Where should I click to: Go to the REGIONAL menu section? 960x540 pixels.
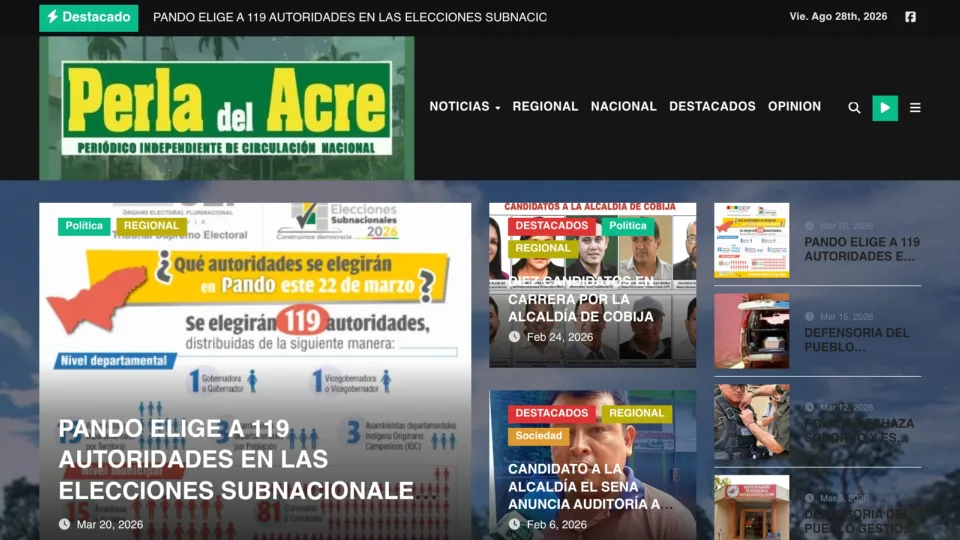click(545, 107)
